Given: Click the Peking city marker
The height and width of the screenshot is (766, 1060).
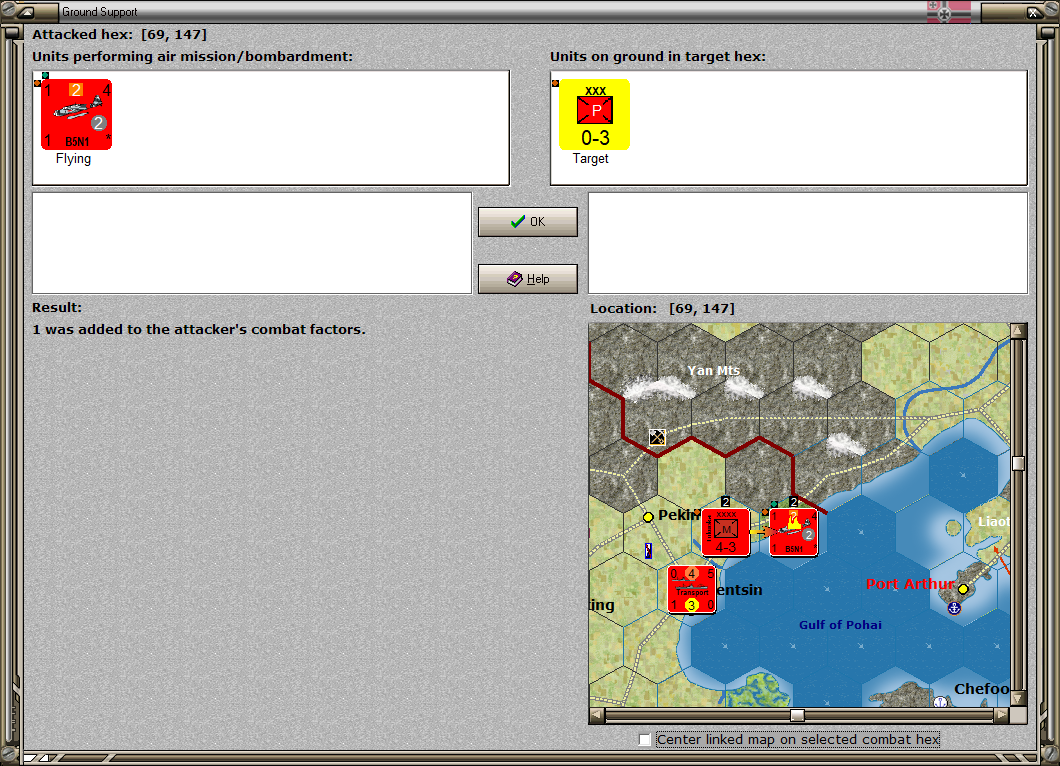Looking at the screenshot, I should (648, 517).
